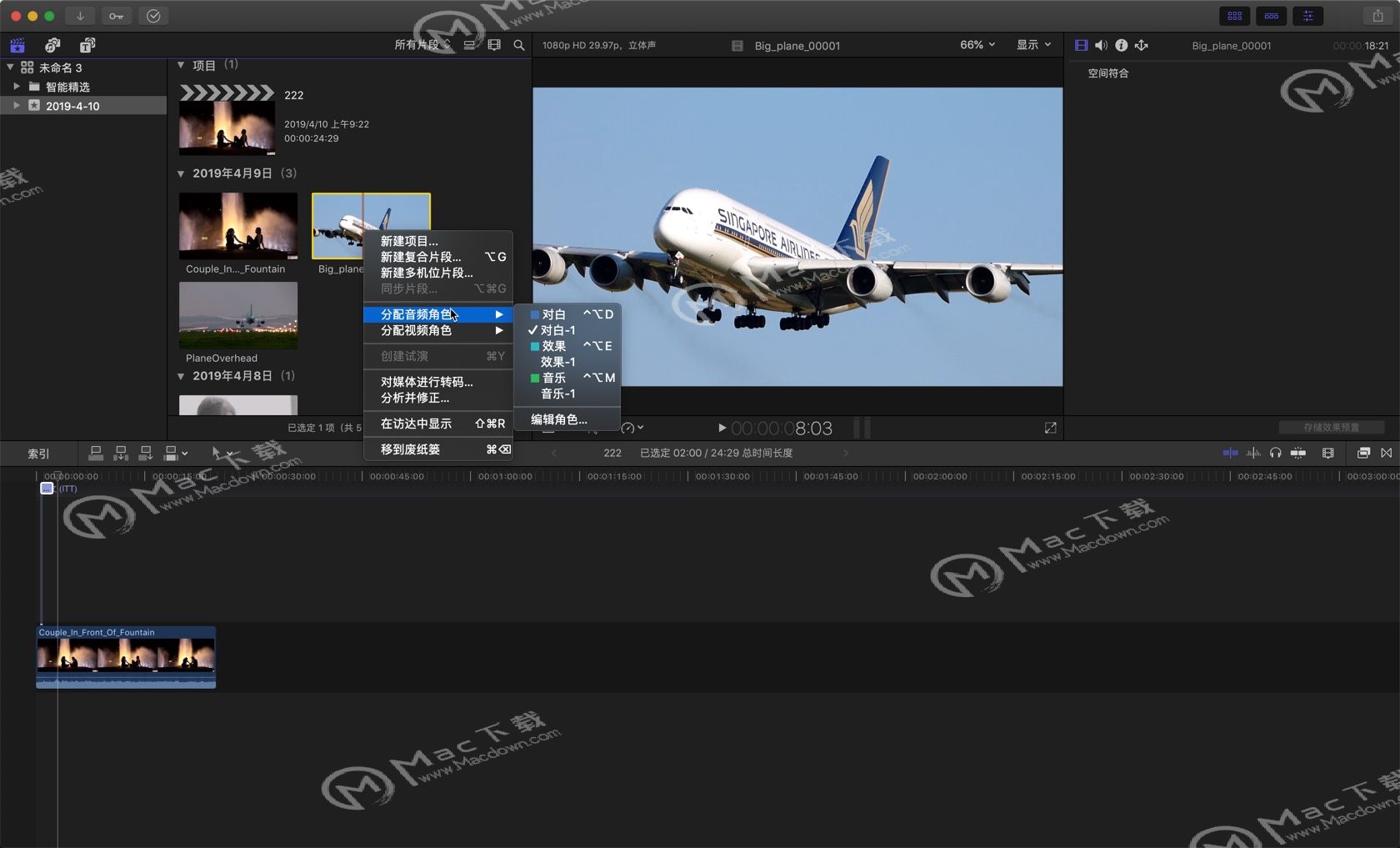
Task: Collapse the 项目 section
Action: click(181, 65)
